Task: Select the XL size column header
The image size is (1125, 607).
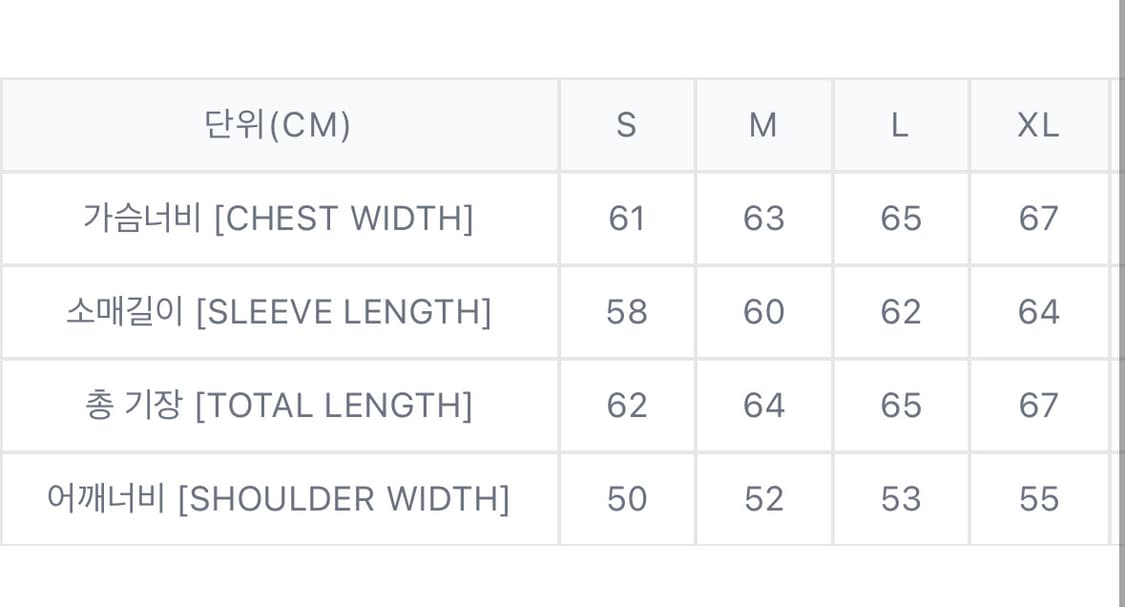Action: (x=1038, y=125)
